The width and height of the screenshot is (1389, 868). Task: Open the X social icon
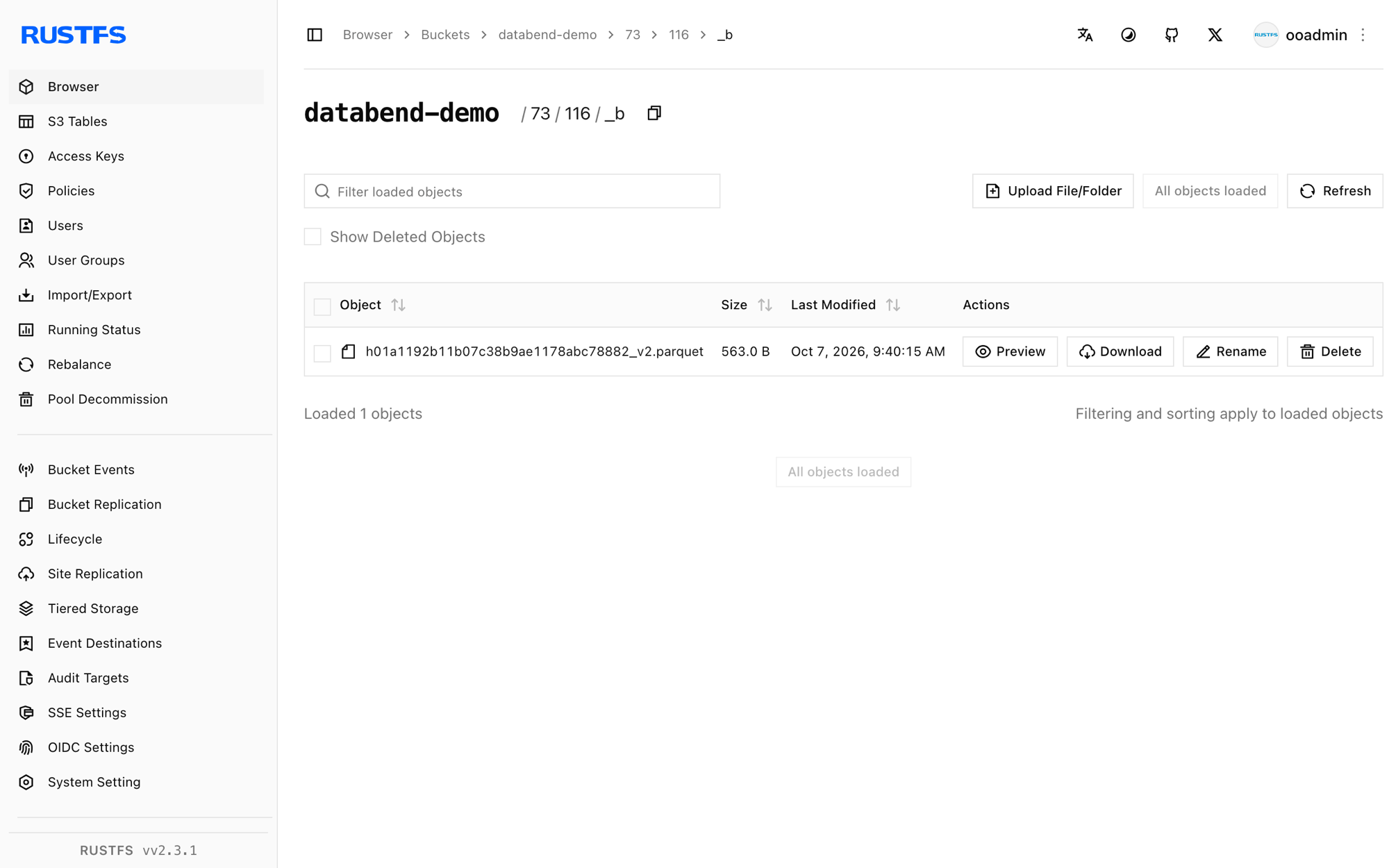[1215, 35]
